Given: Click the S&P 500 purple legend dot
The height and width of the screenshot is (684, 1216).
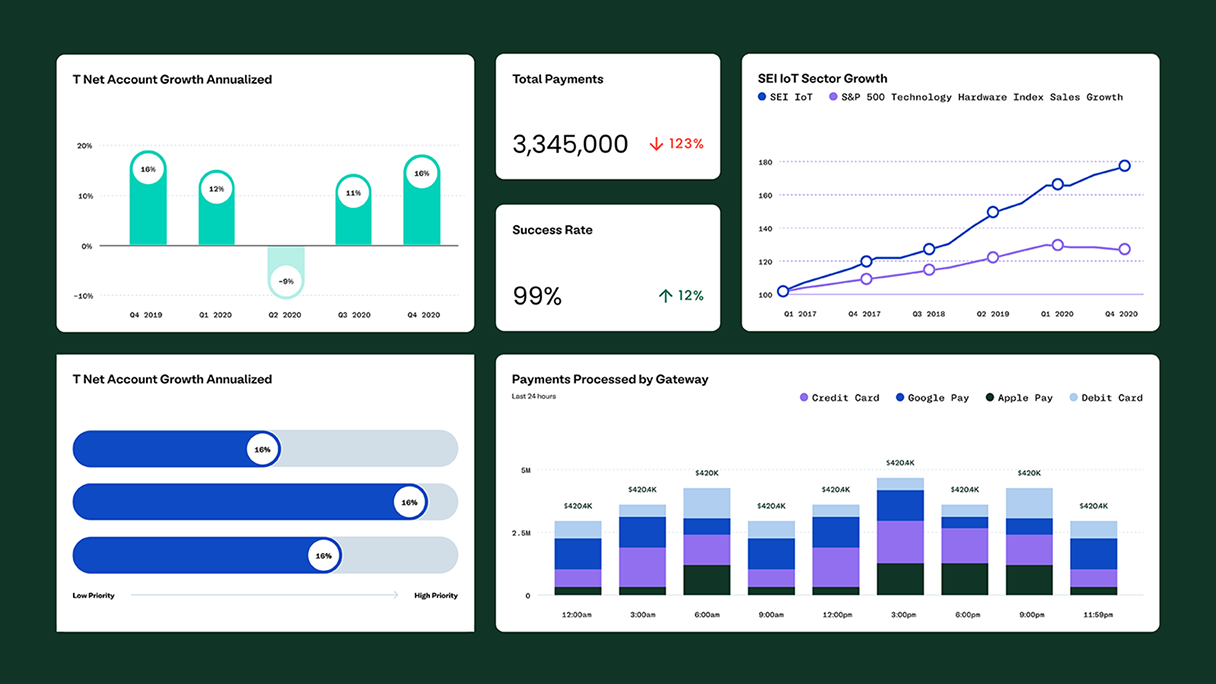Looking at the screenshot, I should [833, 97].
